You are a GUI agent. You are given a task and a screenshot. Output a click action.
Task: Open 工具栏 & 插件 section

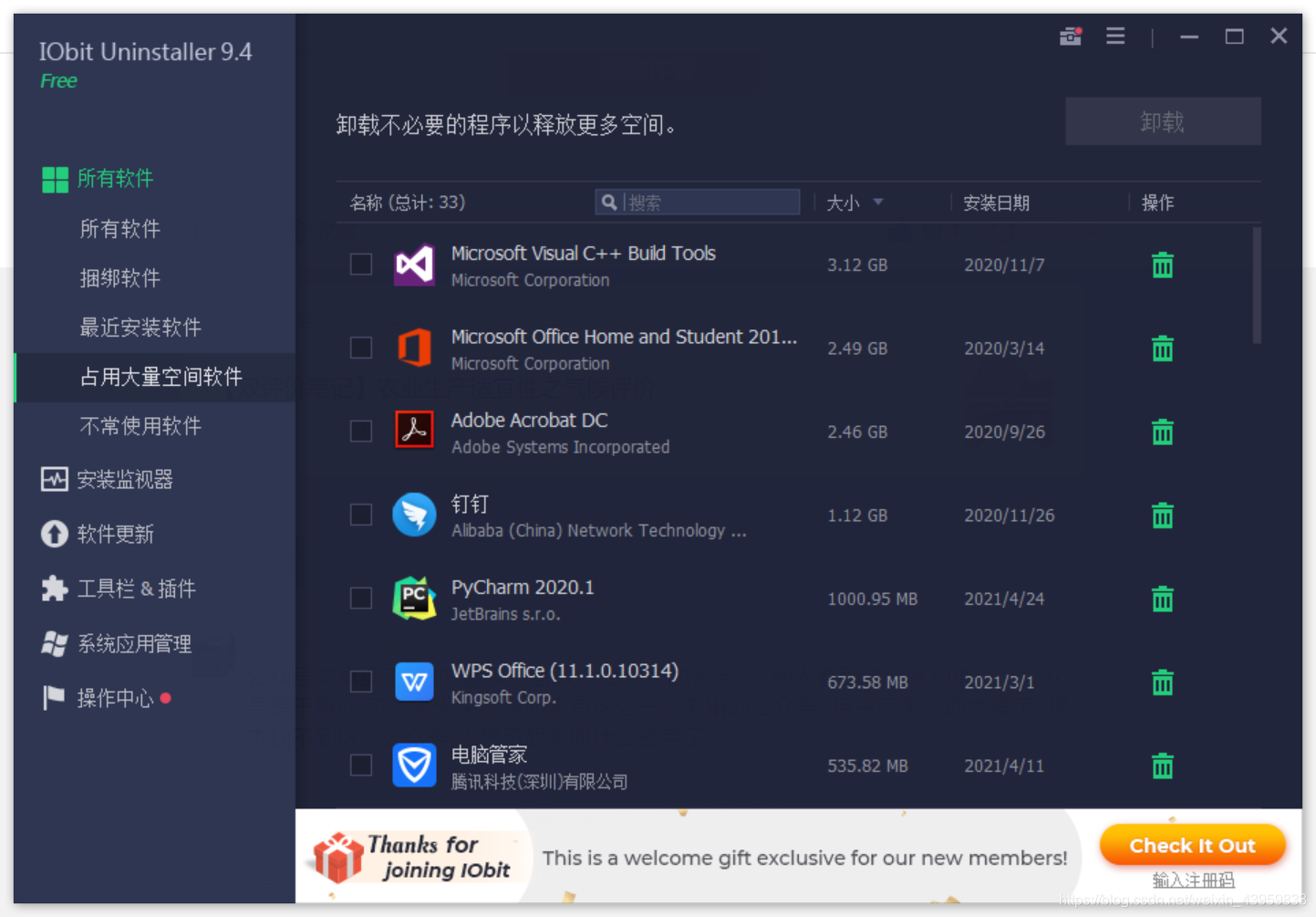(119, 589)
